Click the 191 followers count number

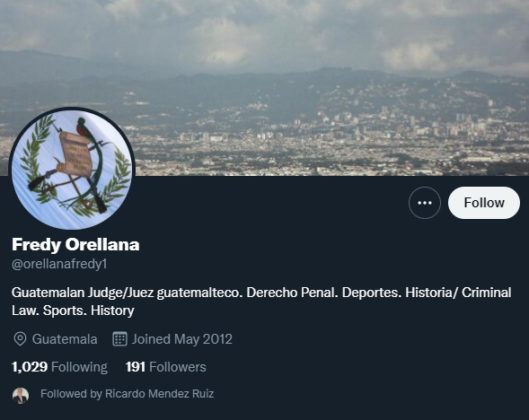coord(135,367)
